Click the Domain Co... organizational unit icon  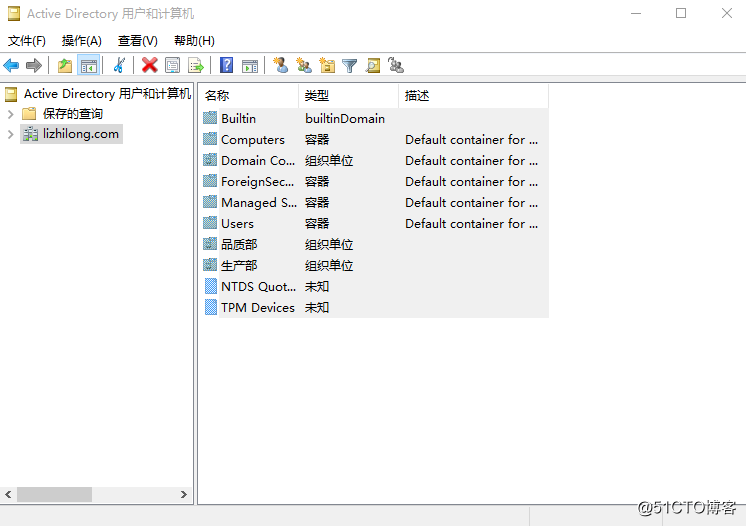210,160
